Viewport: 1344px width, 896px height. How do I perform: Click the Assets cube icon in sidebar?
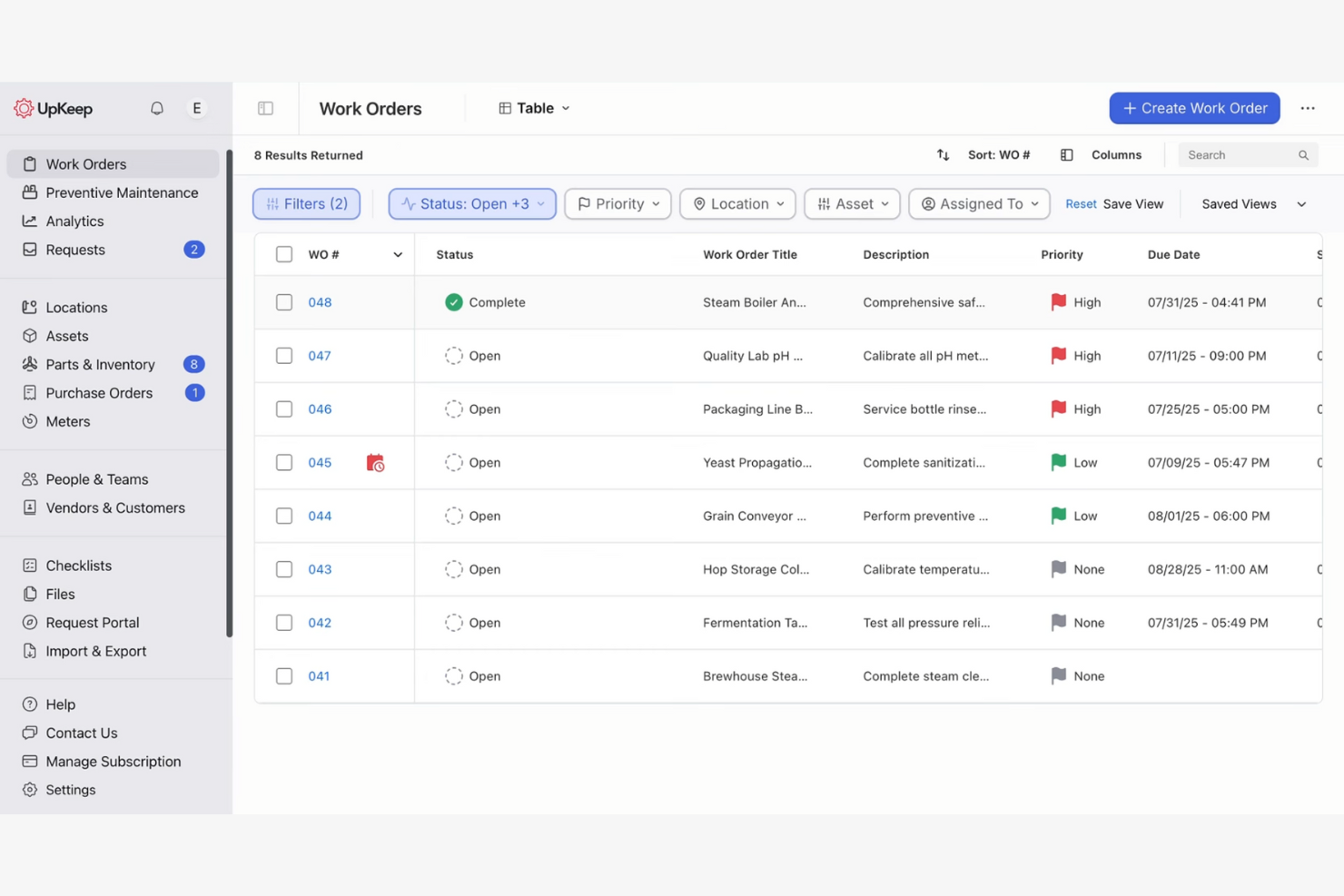coord(30,336)
